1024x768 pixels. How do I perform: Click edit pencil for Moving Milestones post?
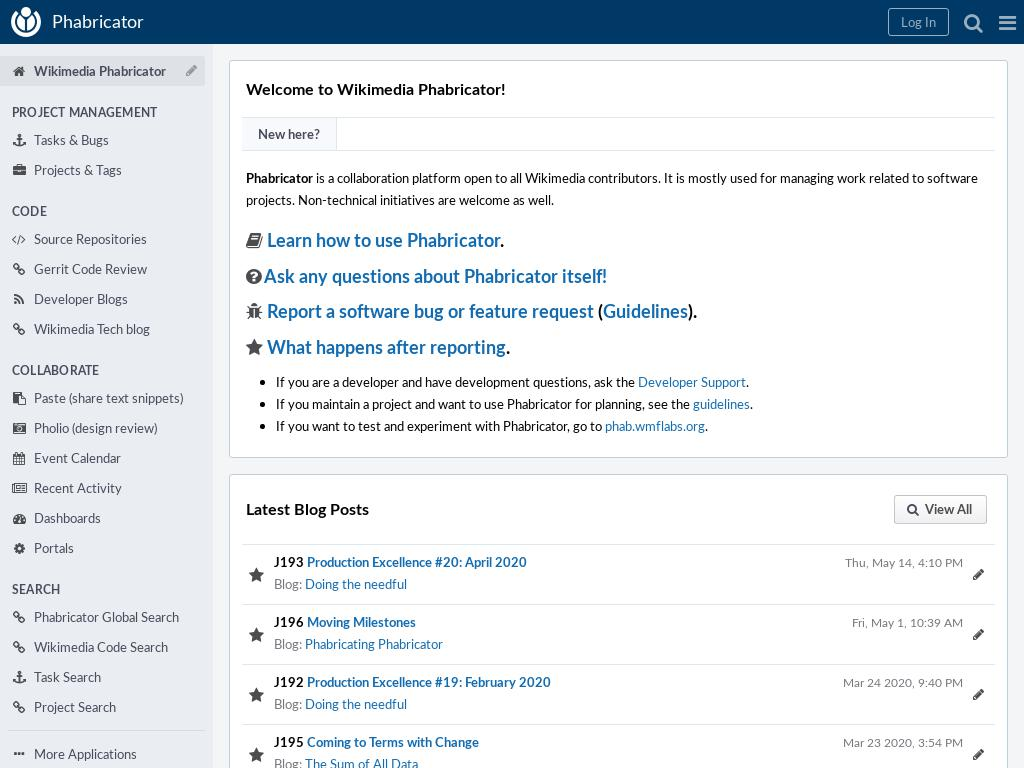coord(978,635)
